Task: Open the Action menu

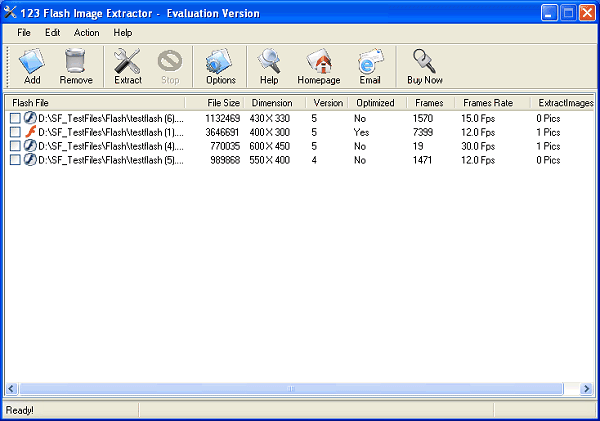Action: pyautogui.click(x=86, y=33)
